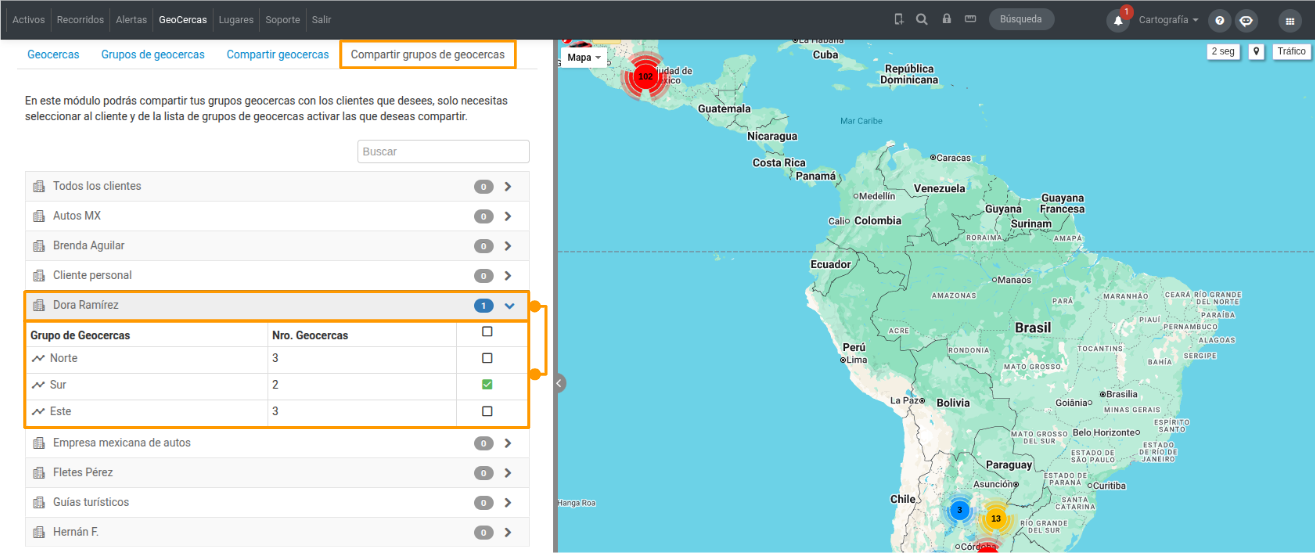Click the map pin marker button
1315x553 pixels.
click(x=1256, y=52)
